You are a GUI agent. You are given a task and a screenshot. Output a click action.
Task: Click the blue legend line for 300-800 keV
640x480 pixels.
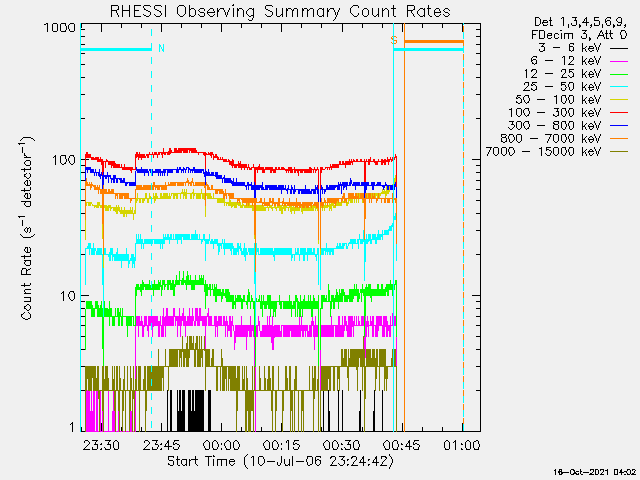tap(619, 126)
